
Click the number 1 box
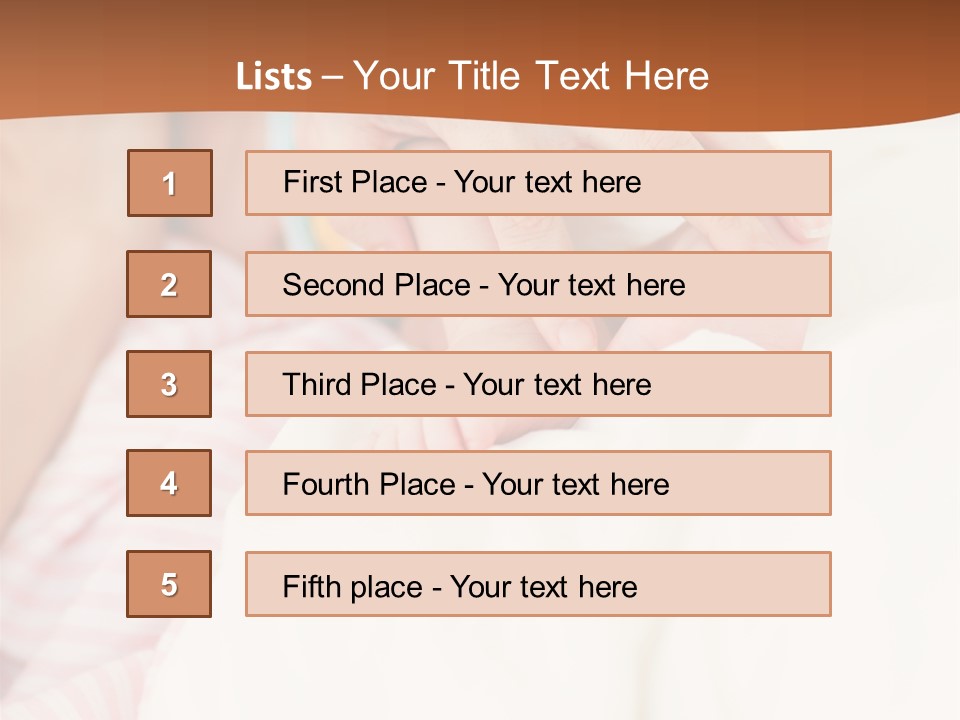pos(170,183)
